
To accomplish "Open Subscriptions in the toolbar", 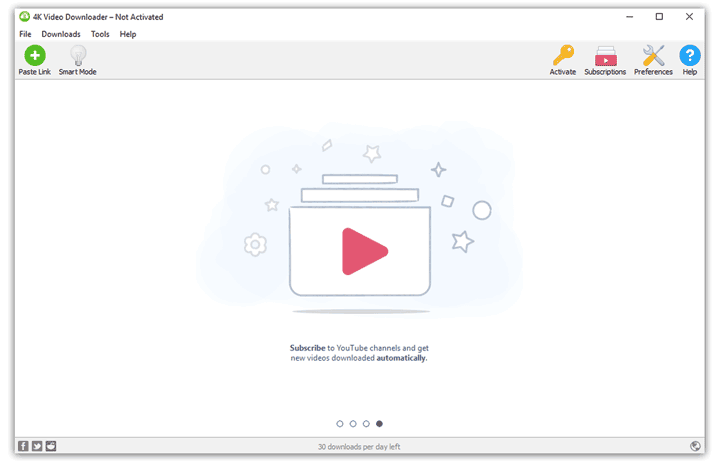I will tap(605, 60).
